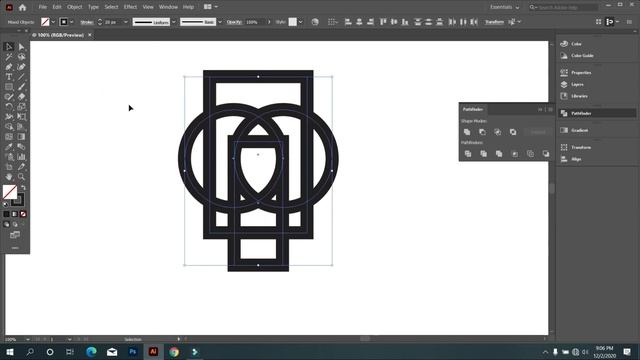Open the Effect menu

point(130,7)
